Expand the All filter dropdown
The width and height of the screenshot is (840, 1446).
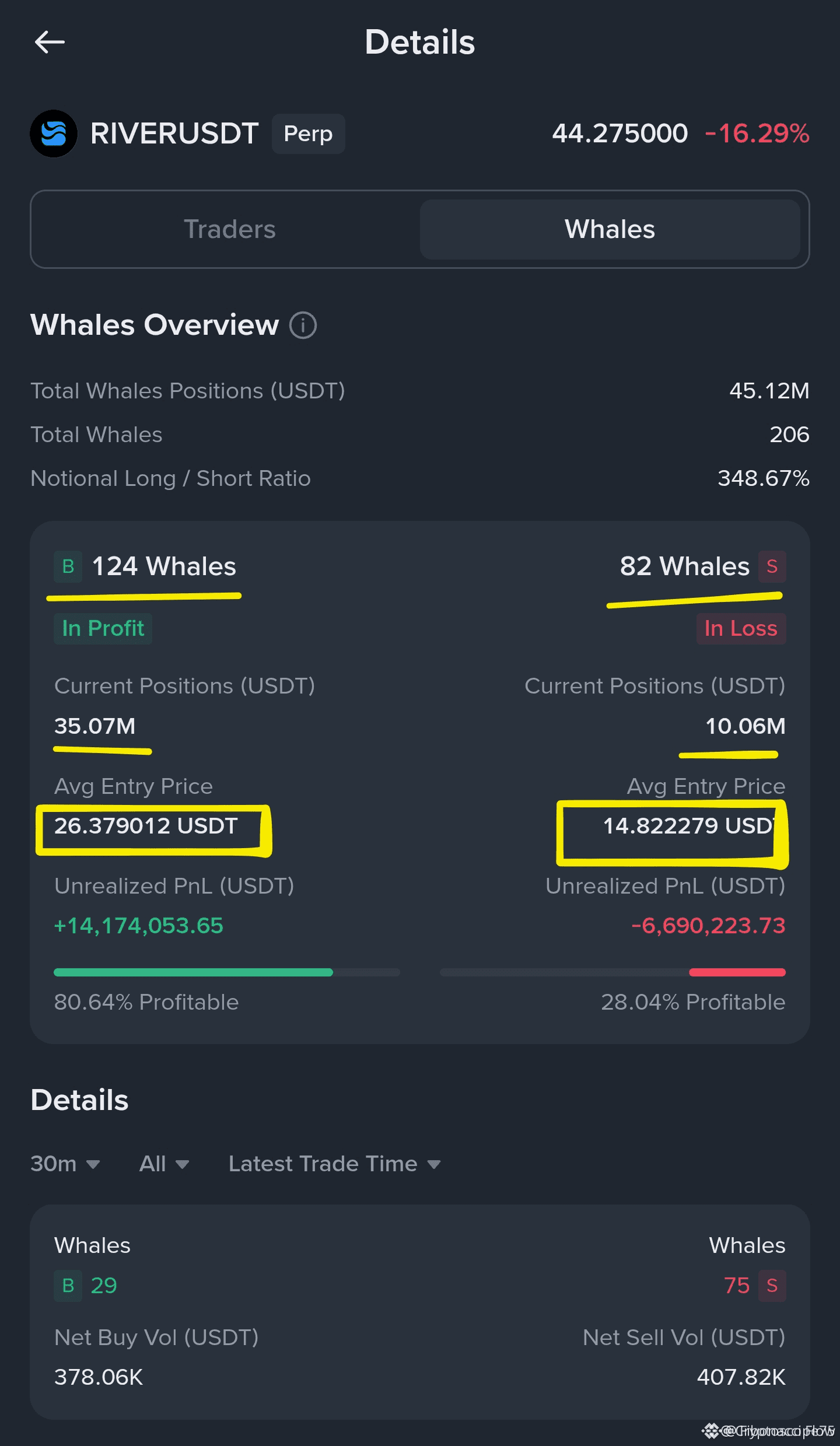click(x=164, y=1164)
